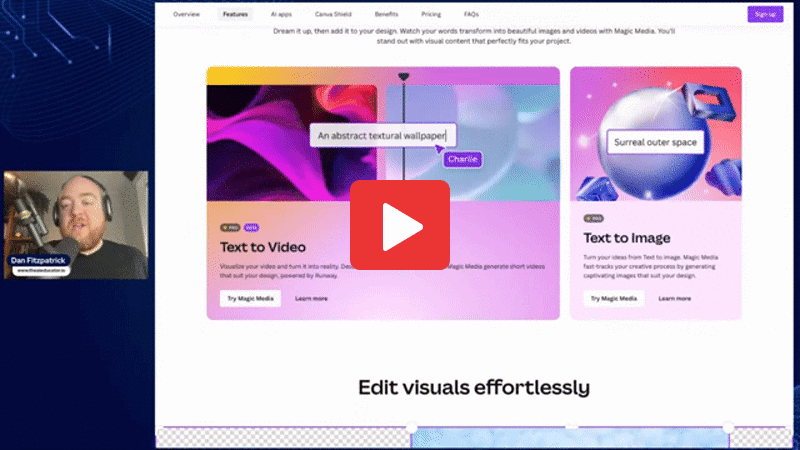Select the Text to Video heading

tap(263, 247)
